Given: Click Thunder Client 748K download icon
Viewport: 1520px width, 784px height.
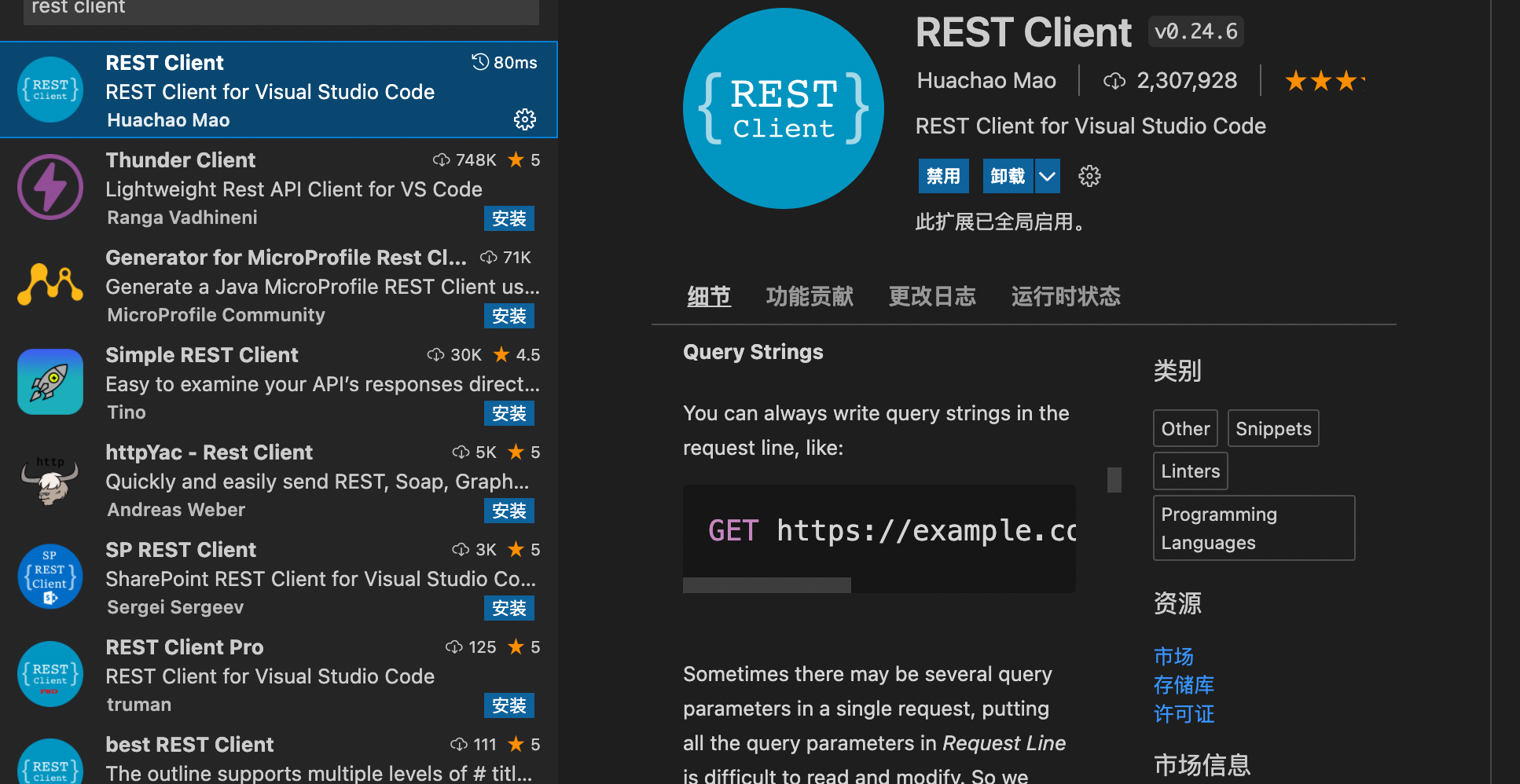Looking at the screenshot, I should pyautogui.click(x=442, y=160).
